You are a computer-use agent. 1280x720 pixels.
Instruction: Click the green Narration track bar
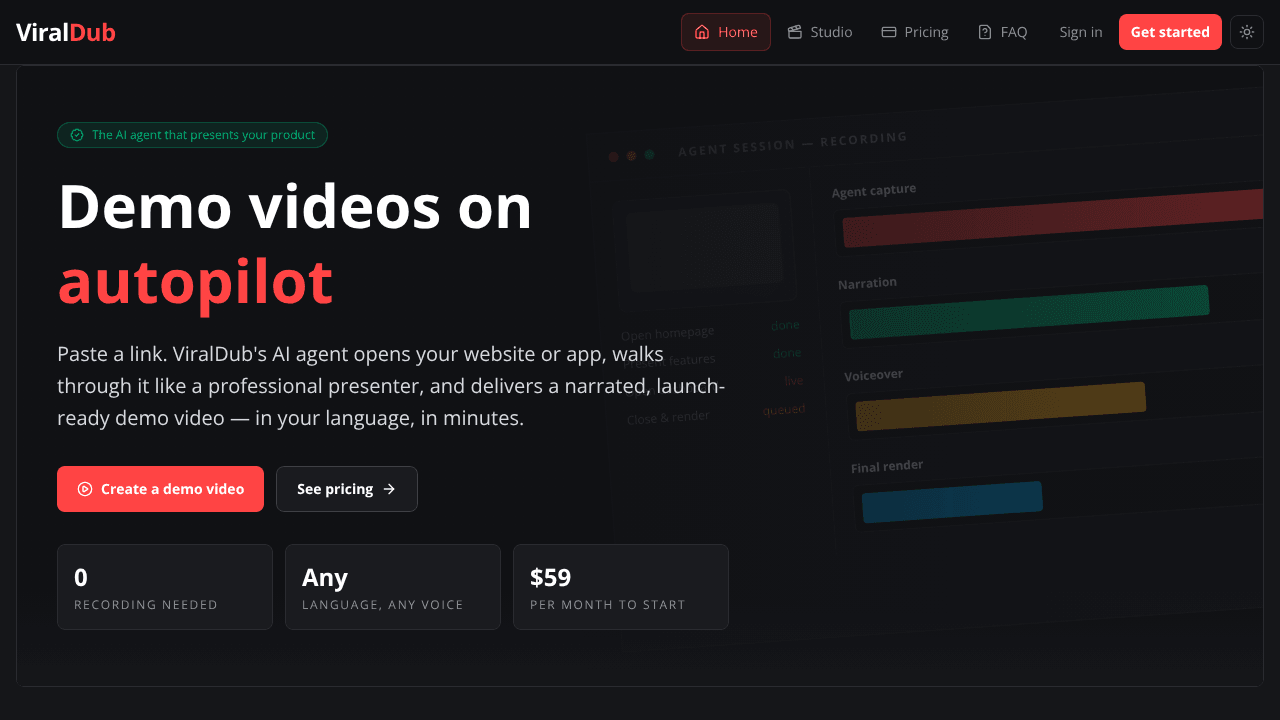(x=1029, y=312)
